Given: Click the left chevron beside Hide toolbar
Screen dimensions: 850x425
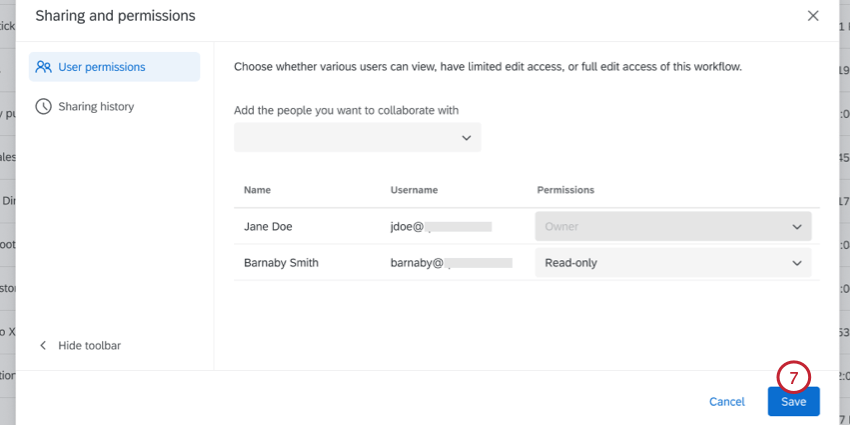Looking at the screenshot, I should pyautogui.click(x=43, y=345).
